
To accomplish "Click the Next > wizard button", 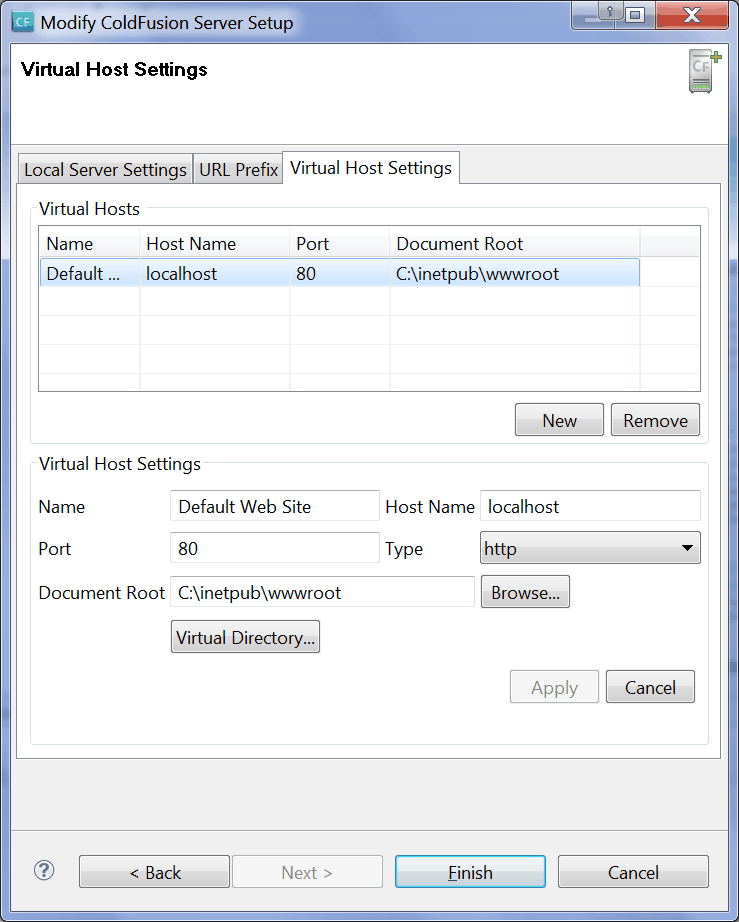I will [307, 871].
